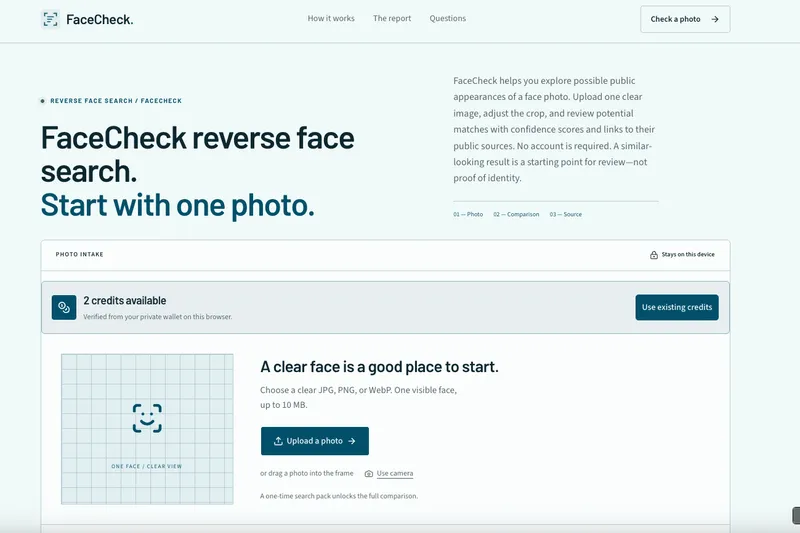Click the lock icon beside Stays on this device

tap(654, 255)
